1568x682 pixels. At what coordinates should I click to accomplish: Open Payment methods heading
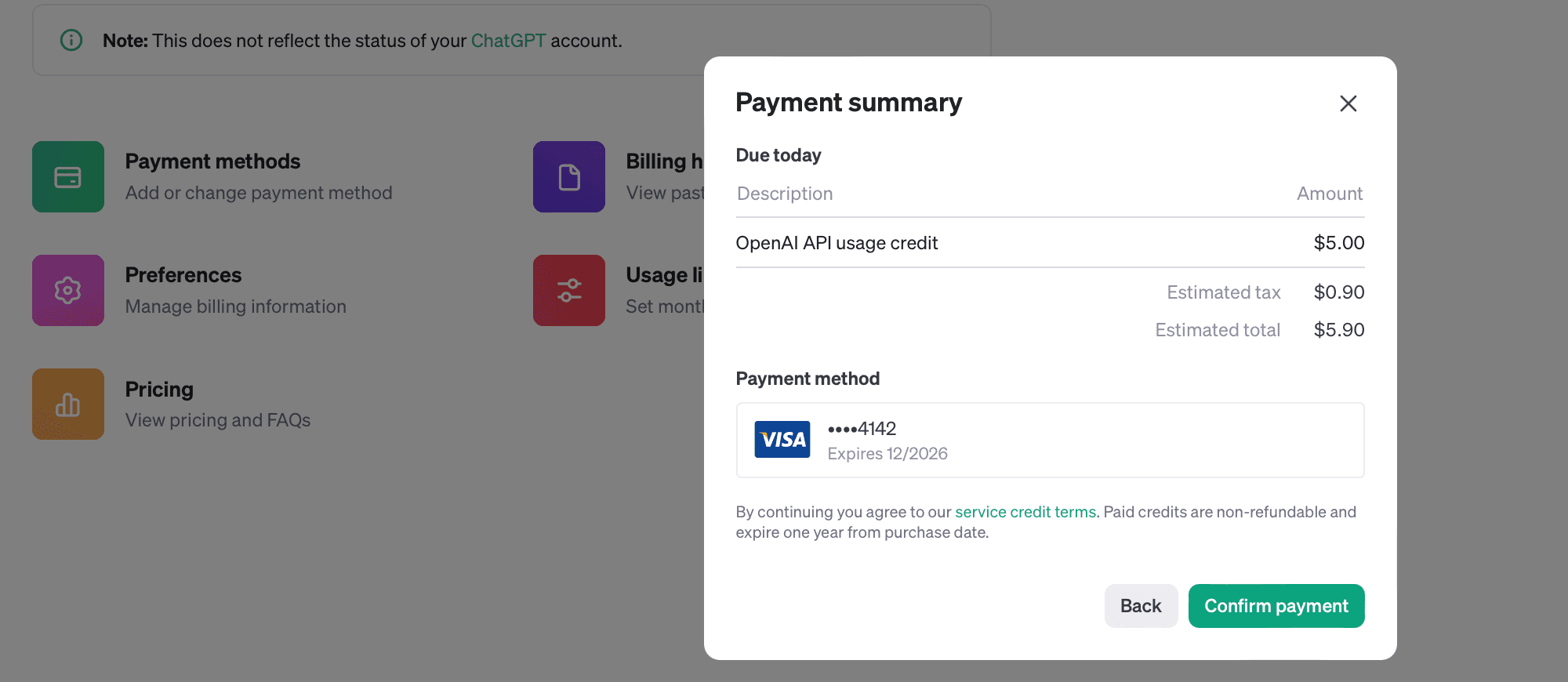(x=212, y=161)
